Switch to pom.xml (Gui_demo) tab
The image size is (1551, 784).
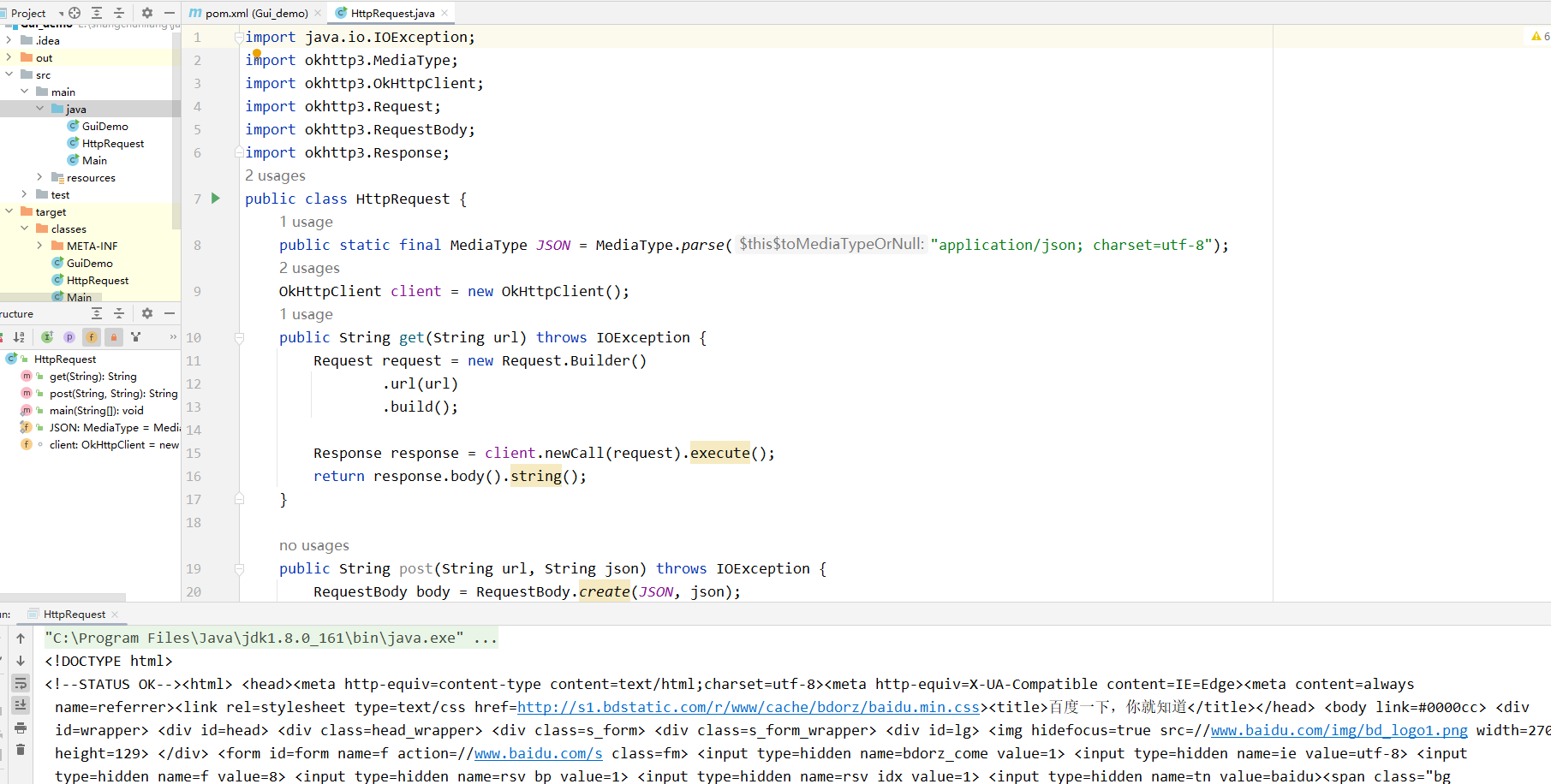256,13
